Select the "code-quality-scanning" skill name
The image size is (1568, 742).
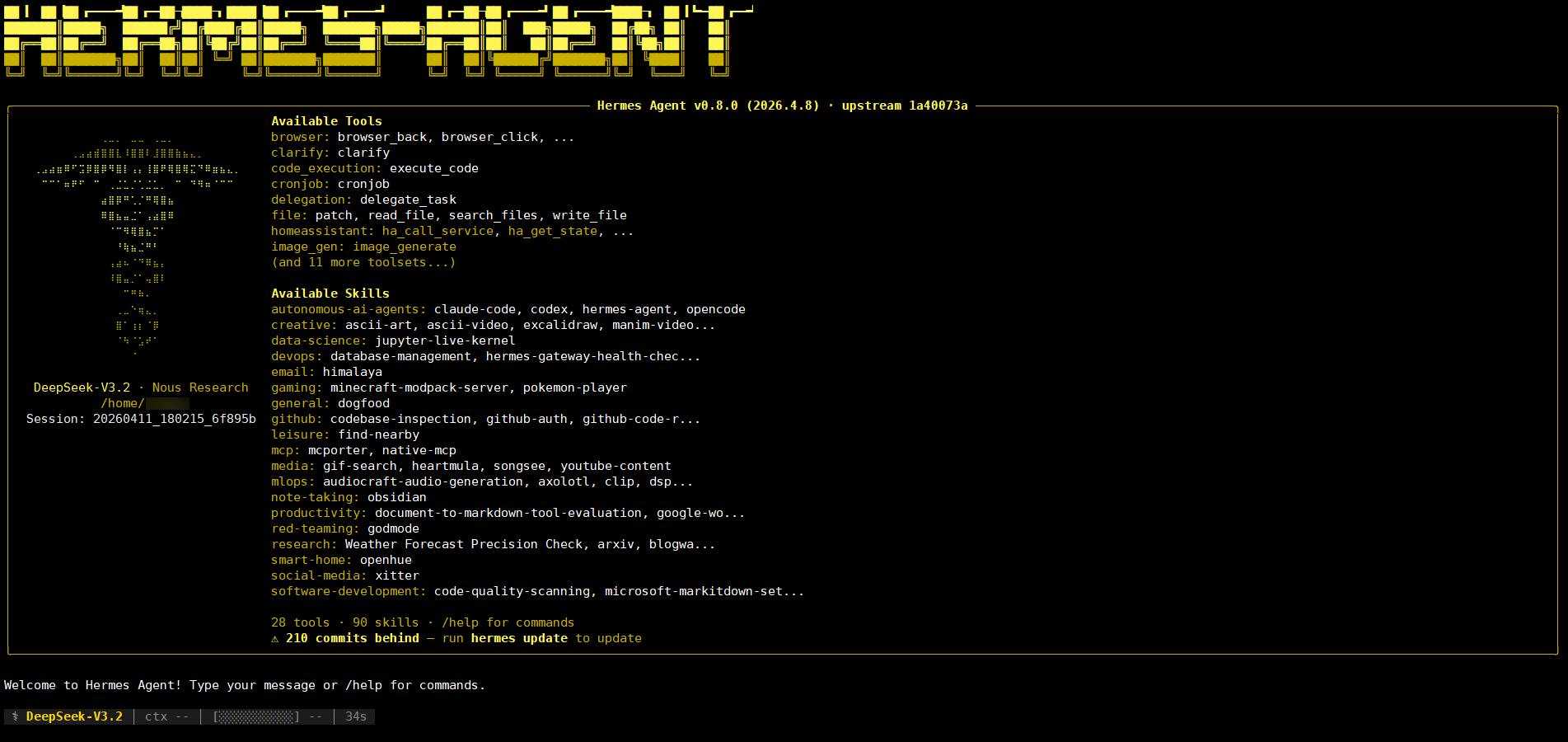512,591
